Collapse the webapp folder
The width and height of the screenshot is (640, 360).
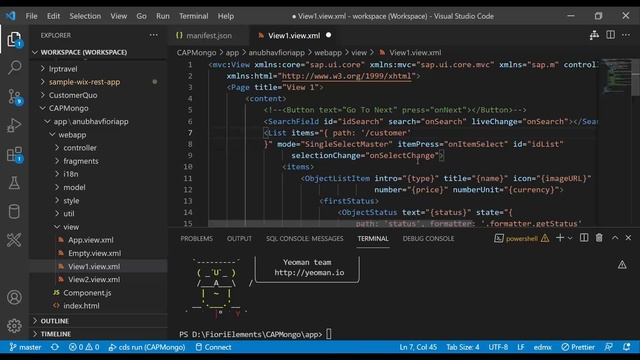pyautogui.click(x=72, y=135)
